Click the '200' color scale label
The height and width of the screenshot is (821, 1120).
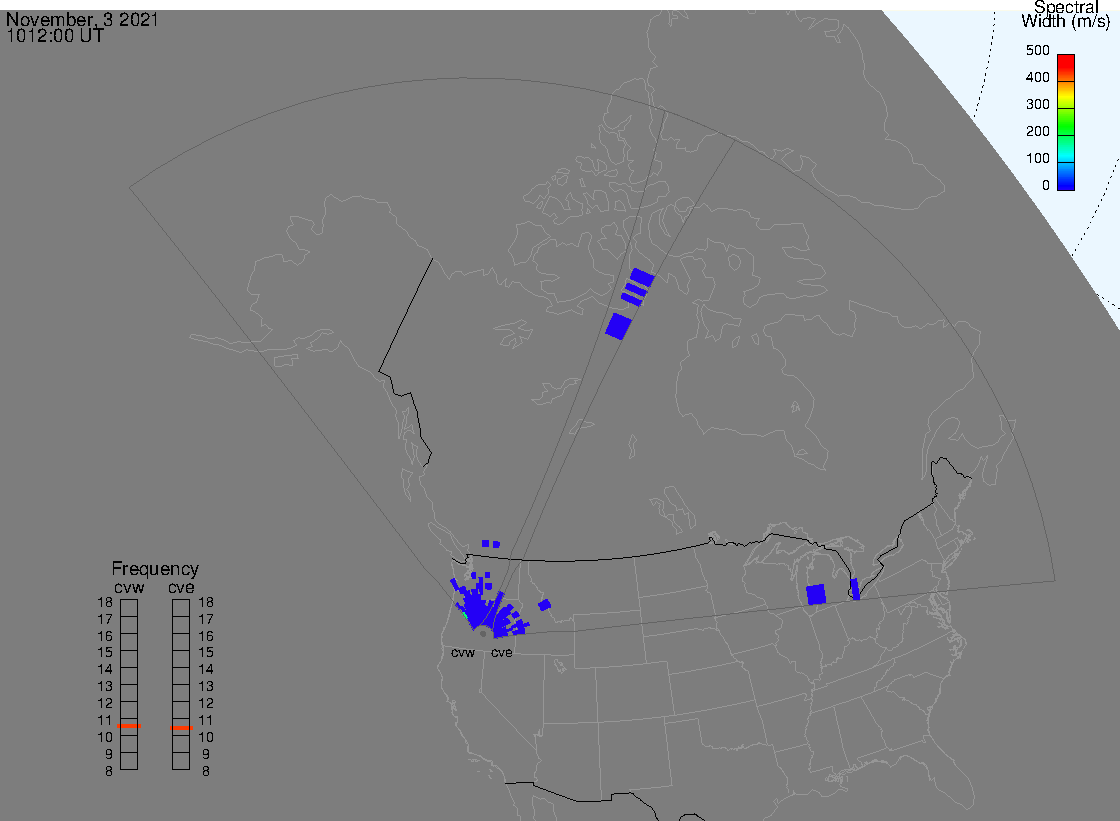pyautogui.click(x=1037, y=131)
